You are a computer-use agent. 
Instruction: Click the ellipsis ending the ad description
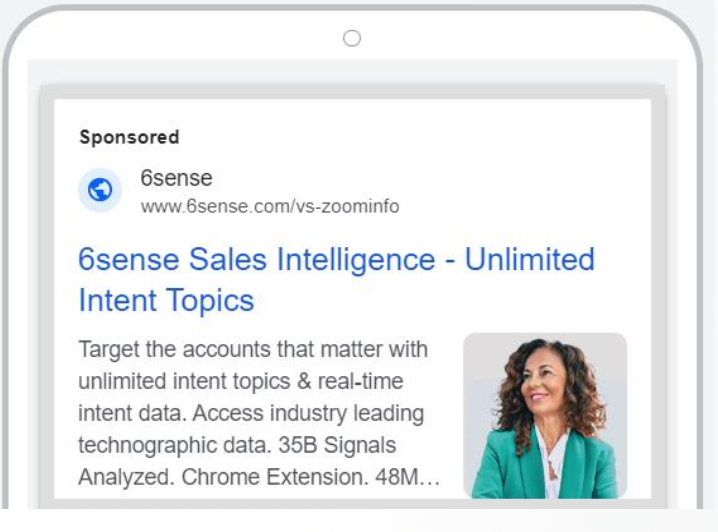pos(430,478)
